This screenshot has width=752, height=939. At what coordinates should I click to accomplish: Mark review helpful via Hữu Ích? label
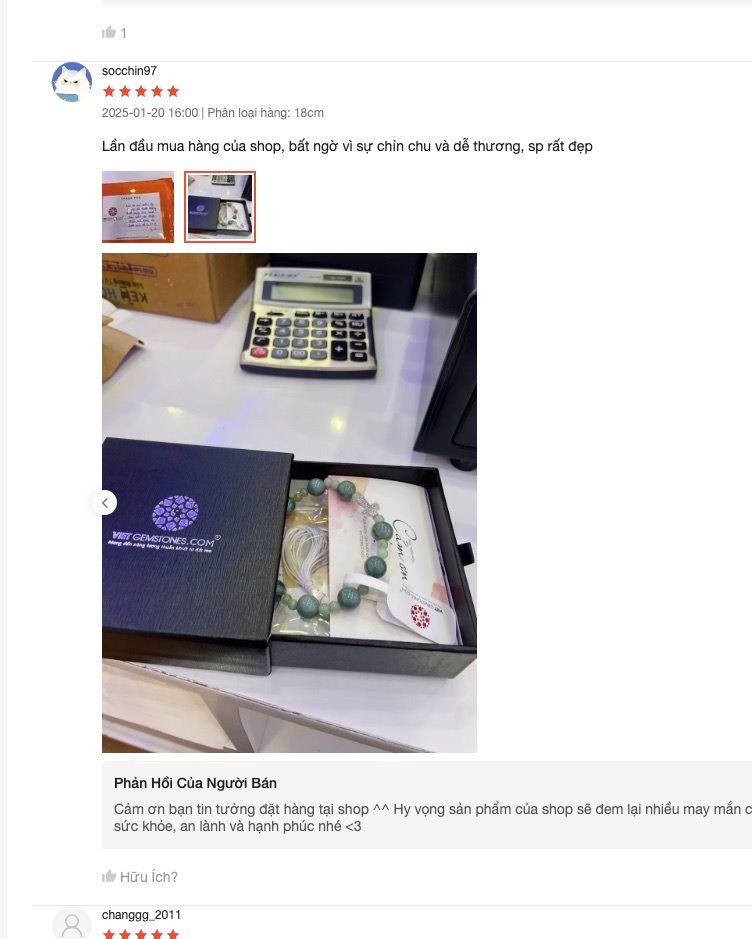pyautogui.click(x=148, y=877)
